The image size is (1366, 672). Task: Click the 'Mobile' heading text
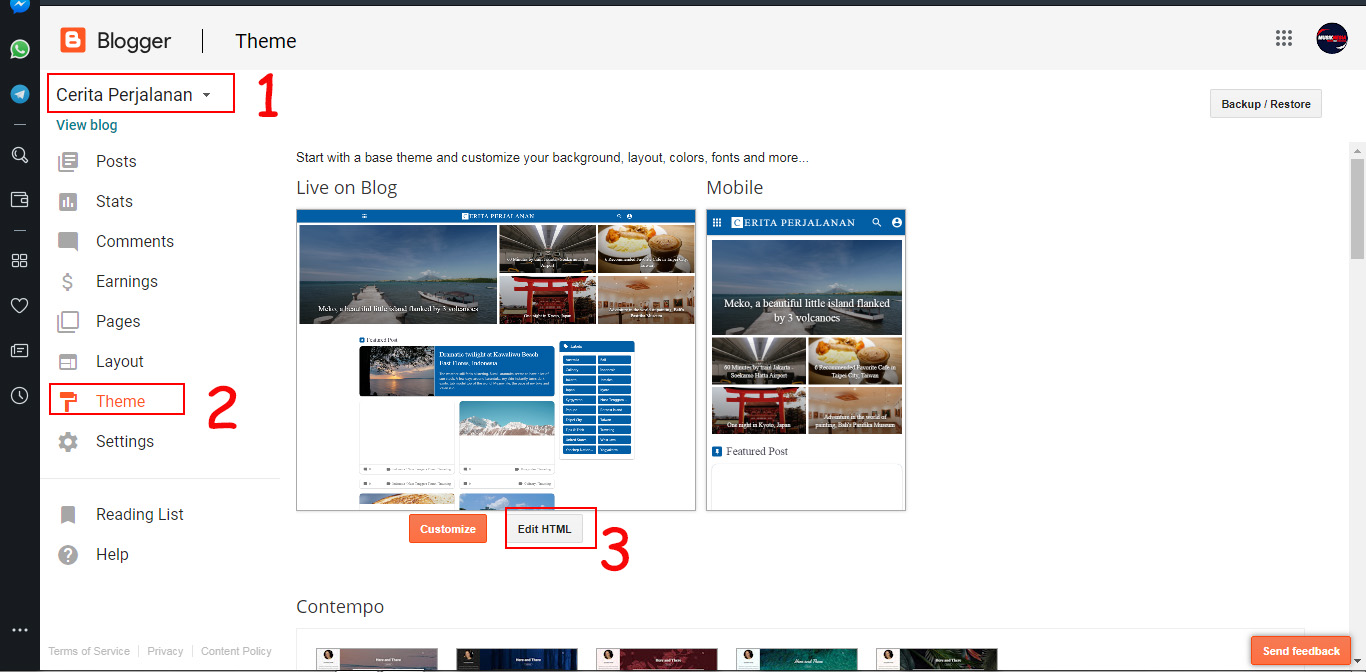[734, 188]
